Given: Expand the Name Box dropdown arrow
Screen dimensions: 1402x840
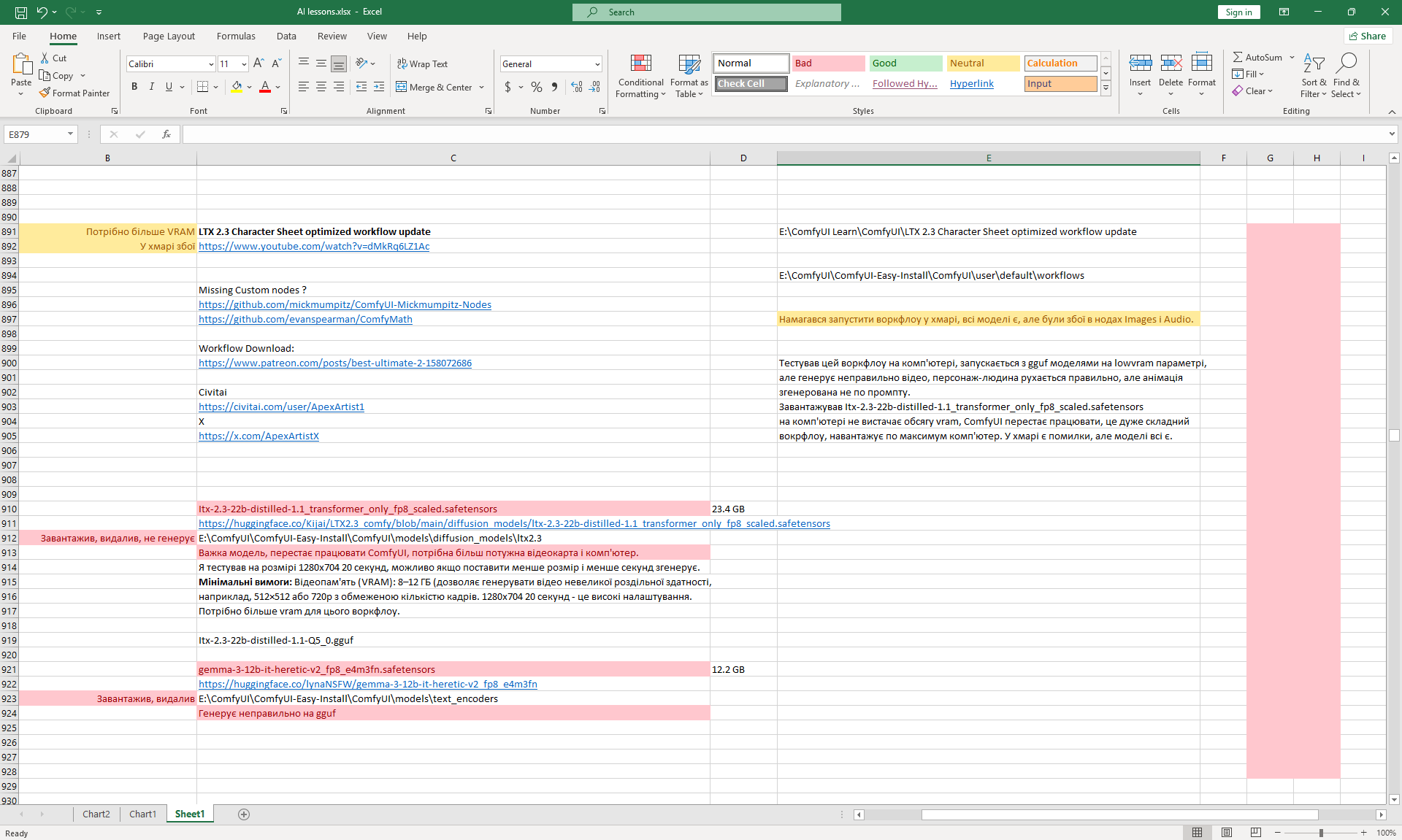Looking at the screenshot, I should click(x=70, y=134).
